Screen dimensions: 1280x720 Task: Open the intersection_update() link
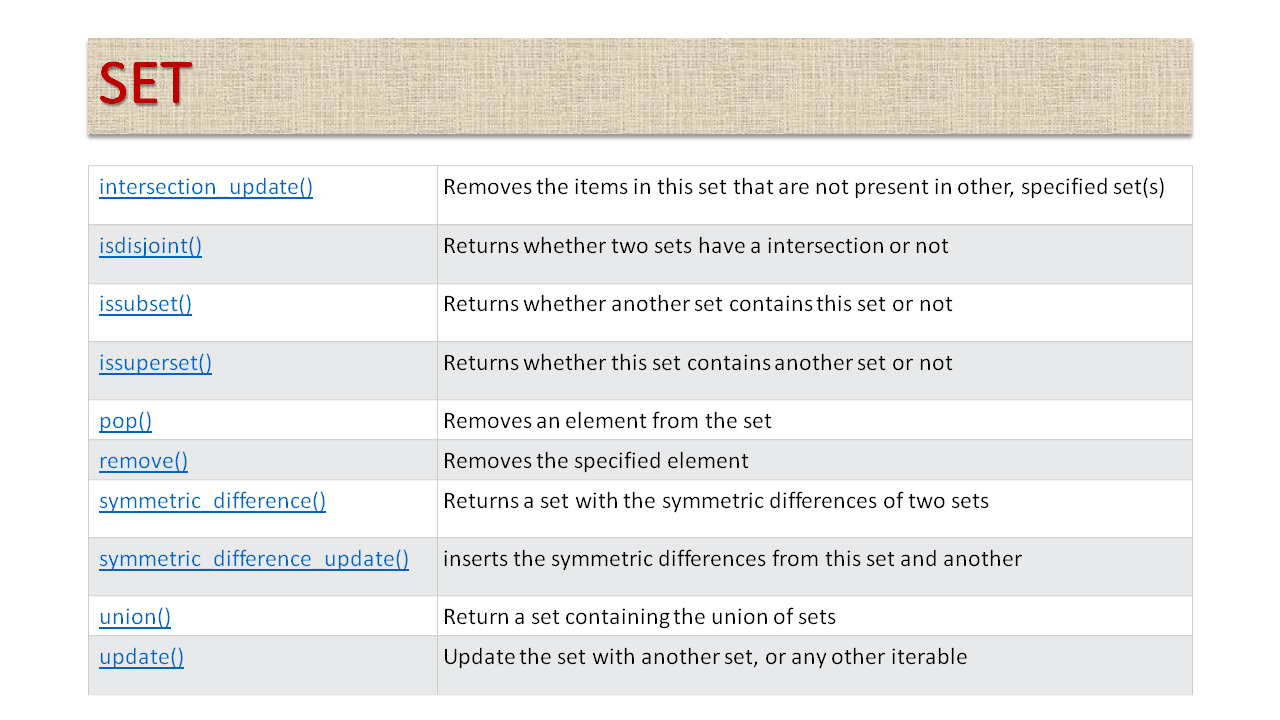point(206,187)
